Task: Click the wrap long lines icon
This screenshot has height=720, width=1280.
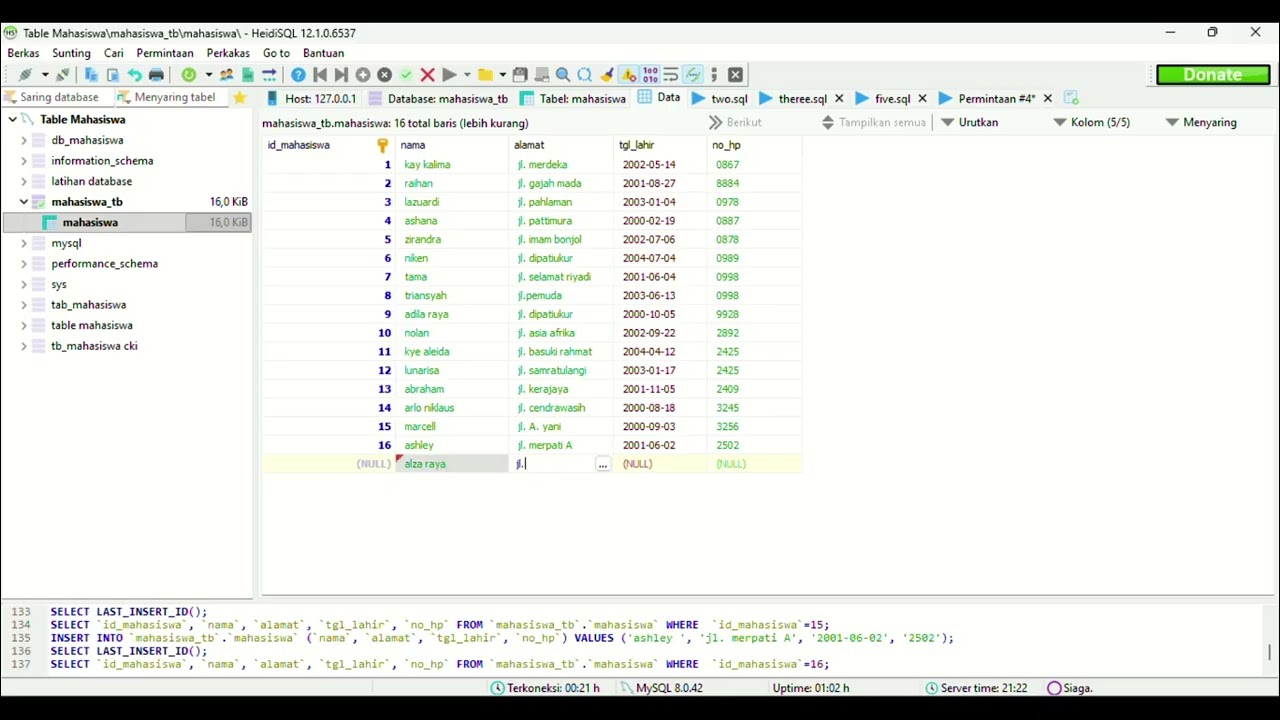Action: (671, 75)
